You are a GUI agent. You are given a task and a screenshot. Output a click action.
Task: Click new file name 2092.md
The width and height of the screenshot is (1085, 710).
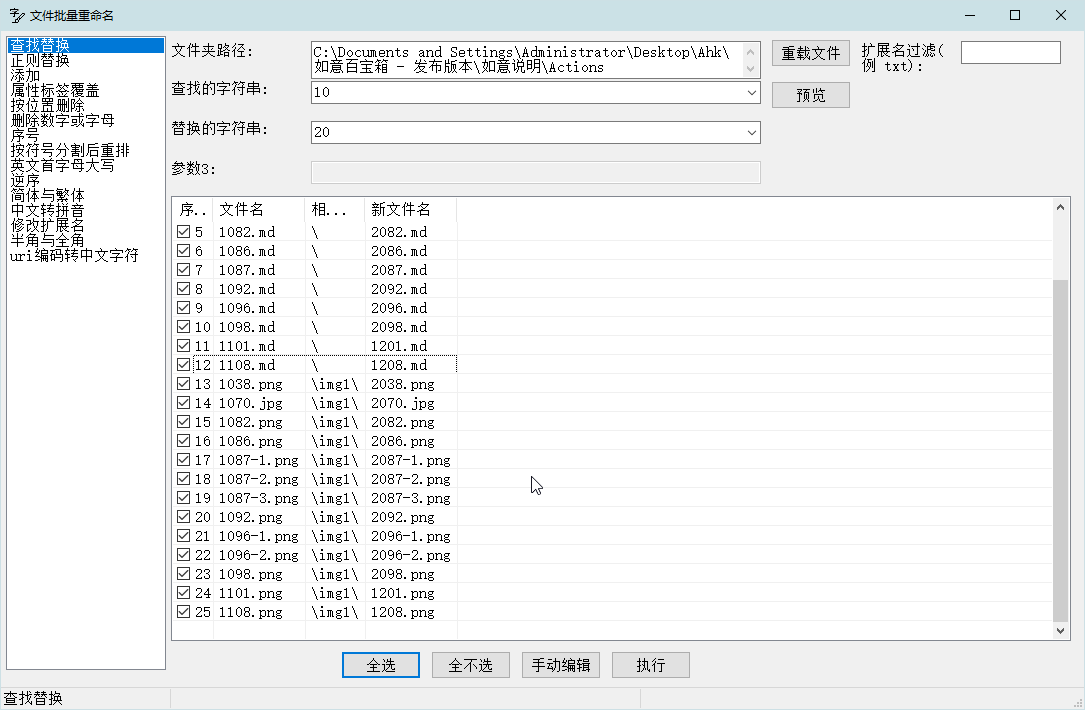tap(399, 289)
